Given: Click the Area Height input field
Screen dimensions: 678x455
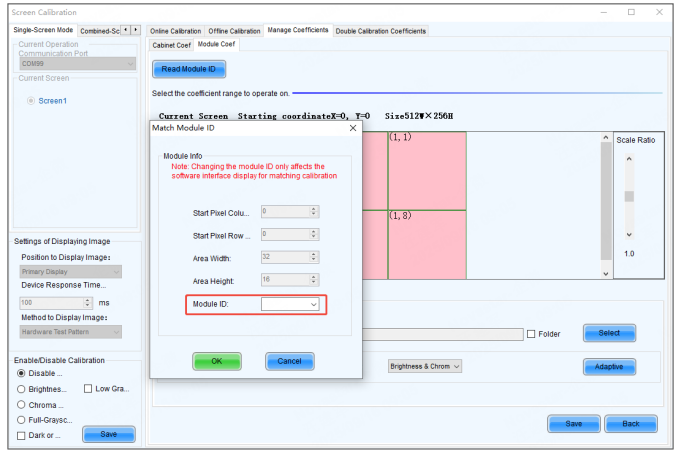Looking at the screenshot, I should click(x=285, y=280).
